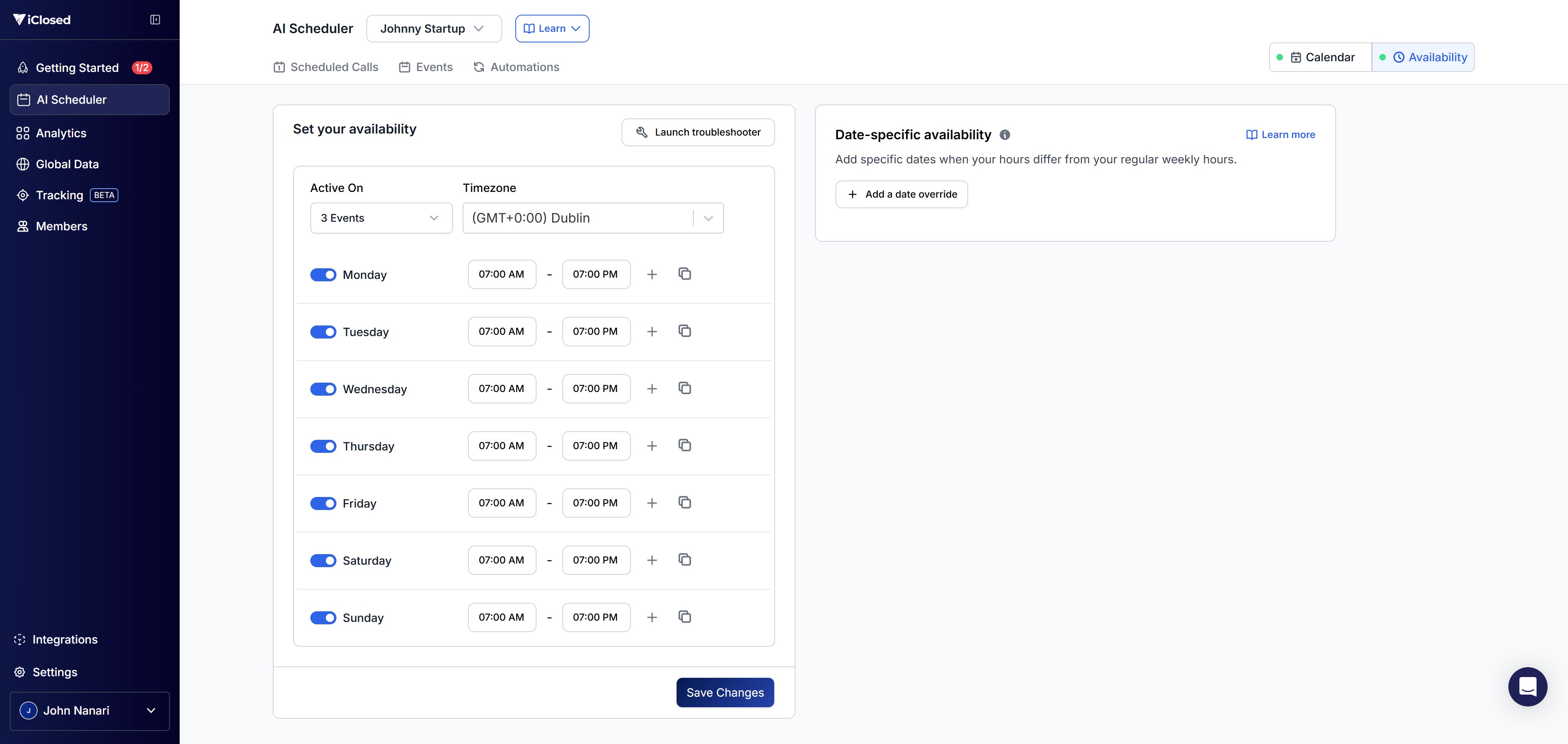Click copy icon for Monday hours
The width and height of the screenshot is (1568, 744).
point(684,274)
